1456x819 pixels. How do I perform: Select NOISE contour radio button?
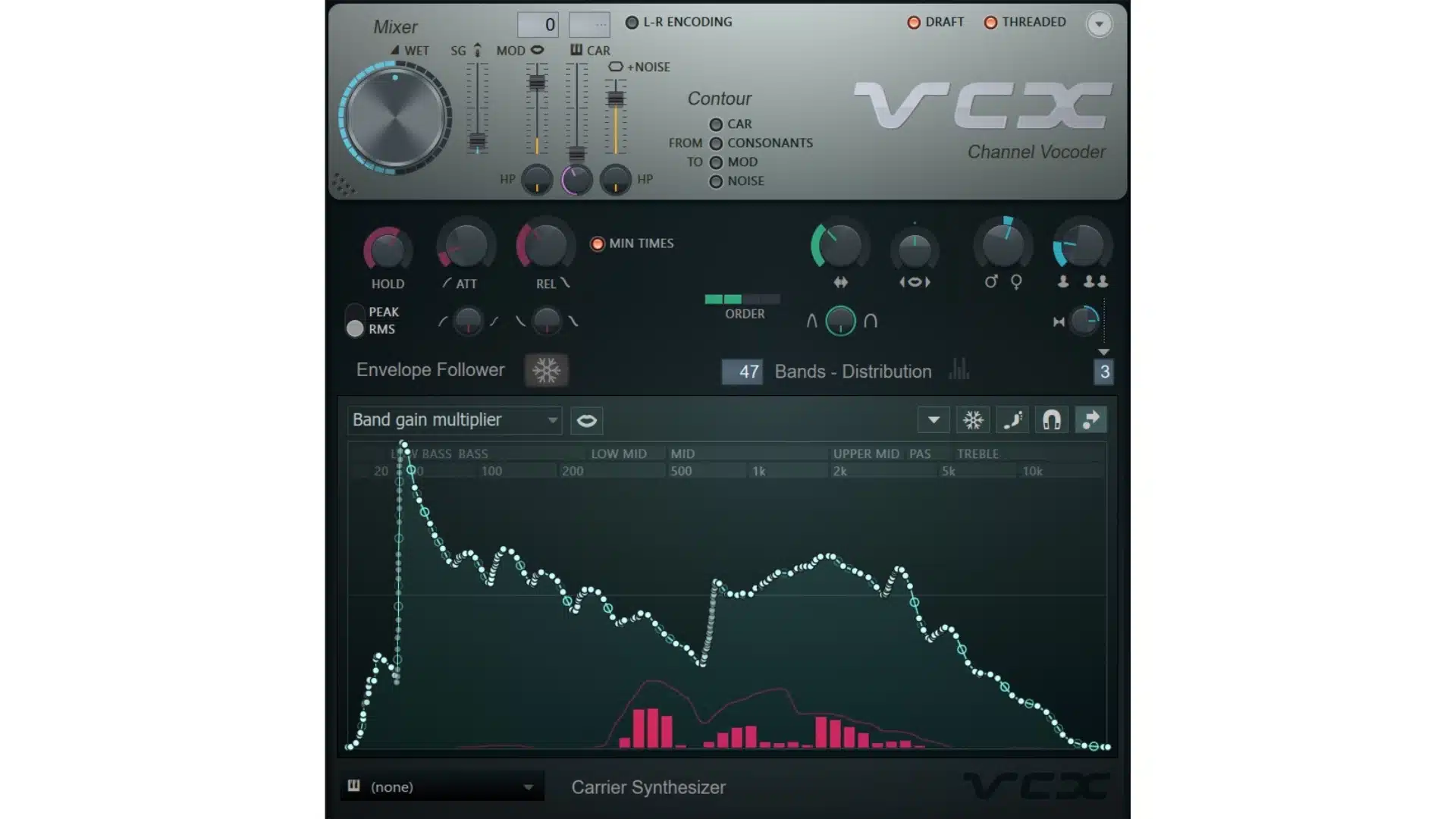click(x=716, y=181)
